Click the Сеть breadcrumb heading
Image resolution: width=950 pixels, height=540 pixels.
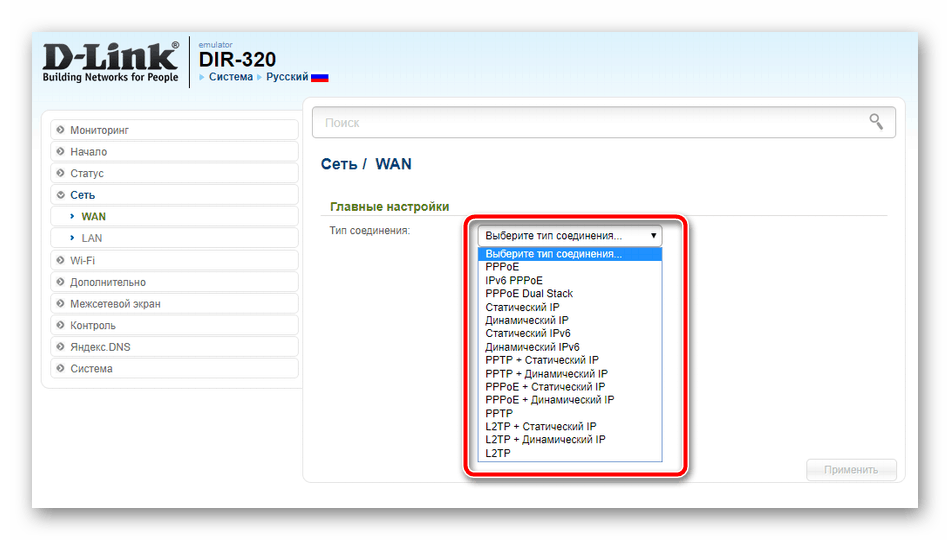pyautogui.click(x=339, y=164)
